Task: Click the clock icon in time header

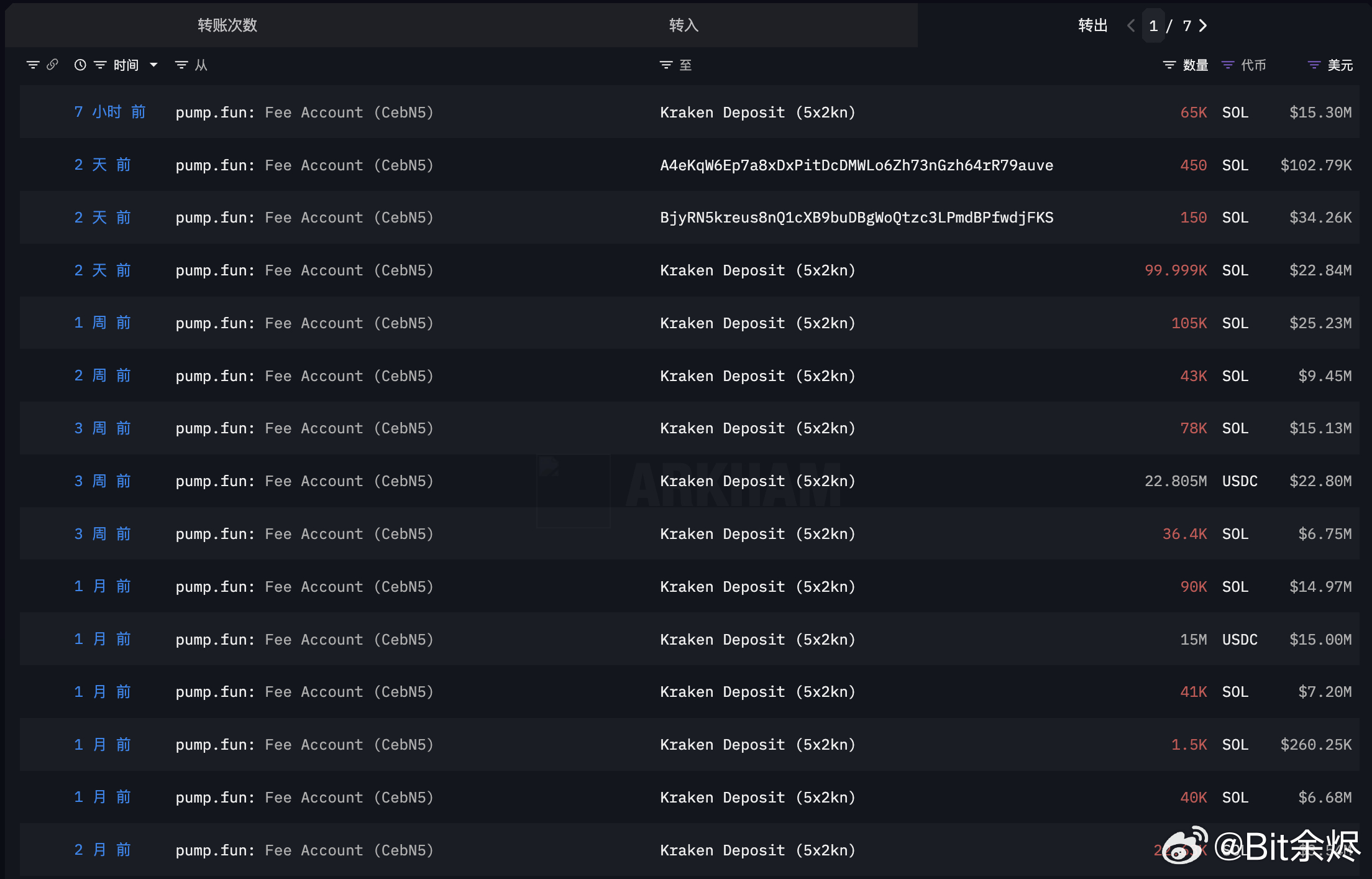Action: (80, 65)
